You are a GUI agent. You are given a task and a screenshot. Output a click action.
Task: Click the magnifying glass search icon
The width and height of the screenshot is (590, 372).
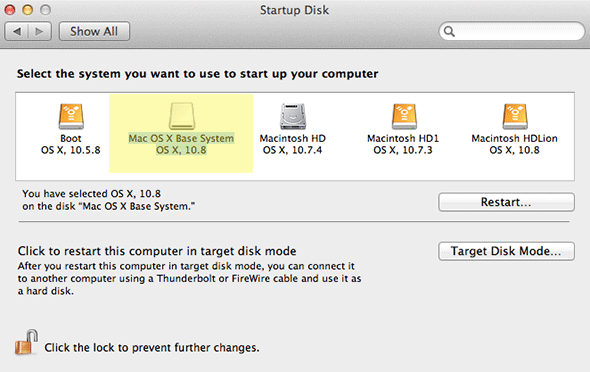click(449, 32)
